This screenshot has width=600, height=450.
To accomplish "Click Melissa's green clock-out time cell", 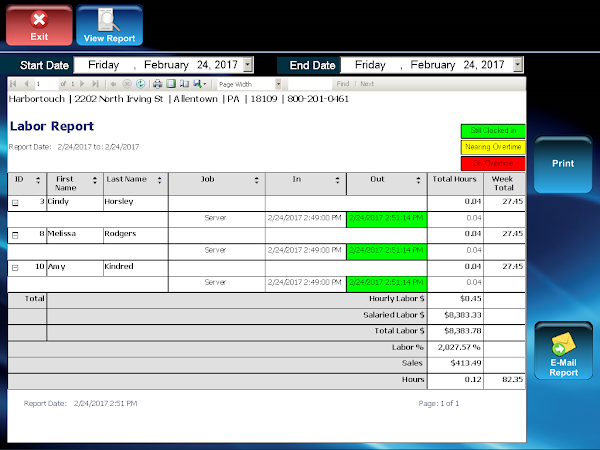I will (x=386, y=252).
